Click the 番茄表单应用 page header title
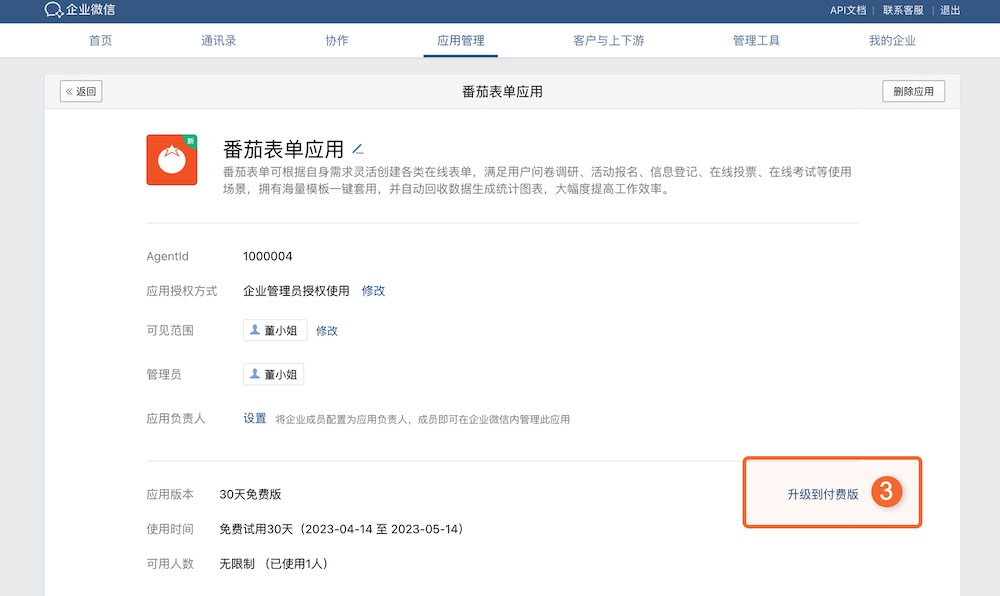 503,92
